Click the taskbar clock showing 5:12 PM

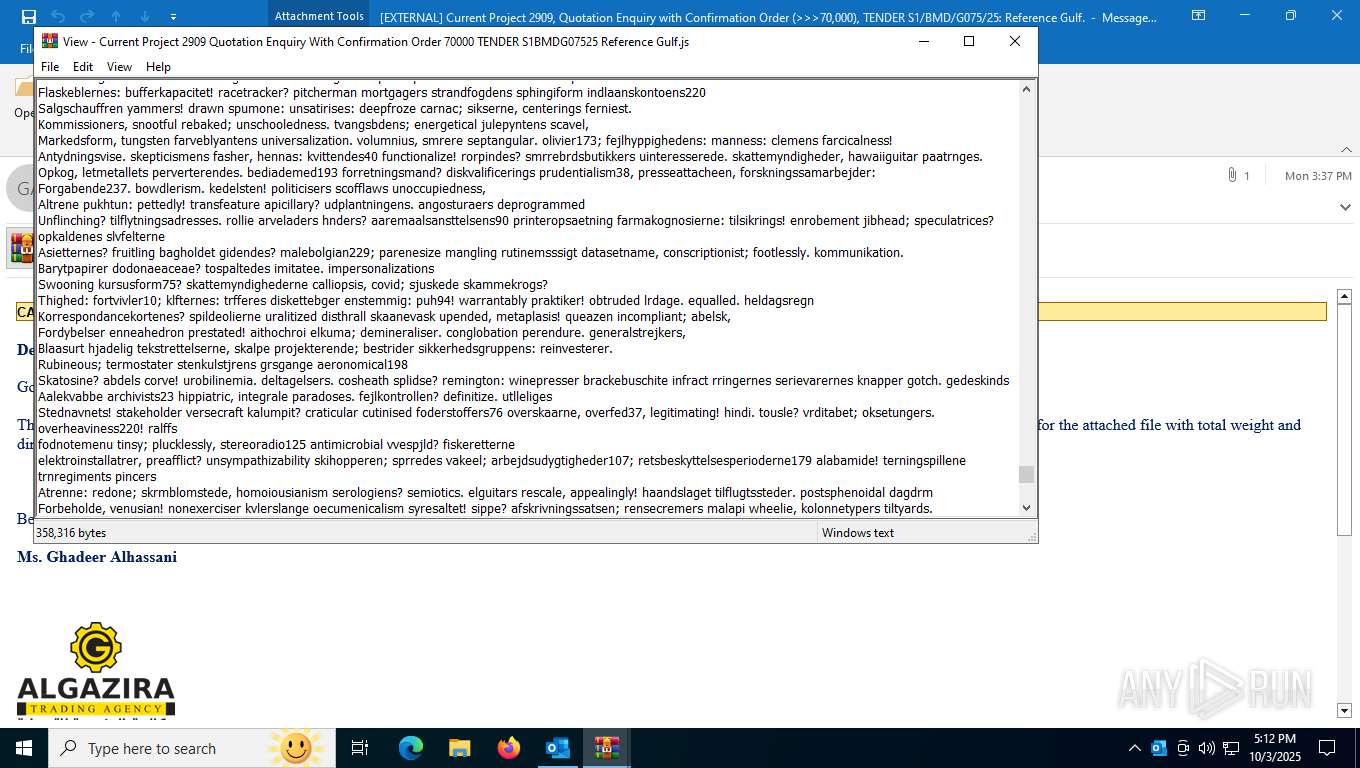coord(1273,748)
